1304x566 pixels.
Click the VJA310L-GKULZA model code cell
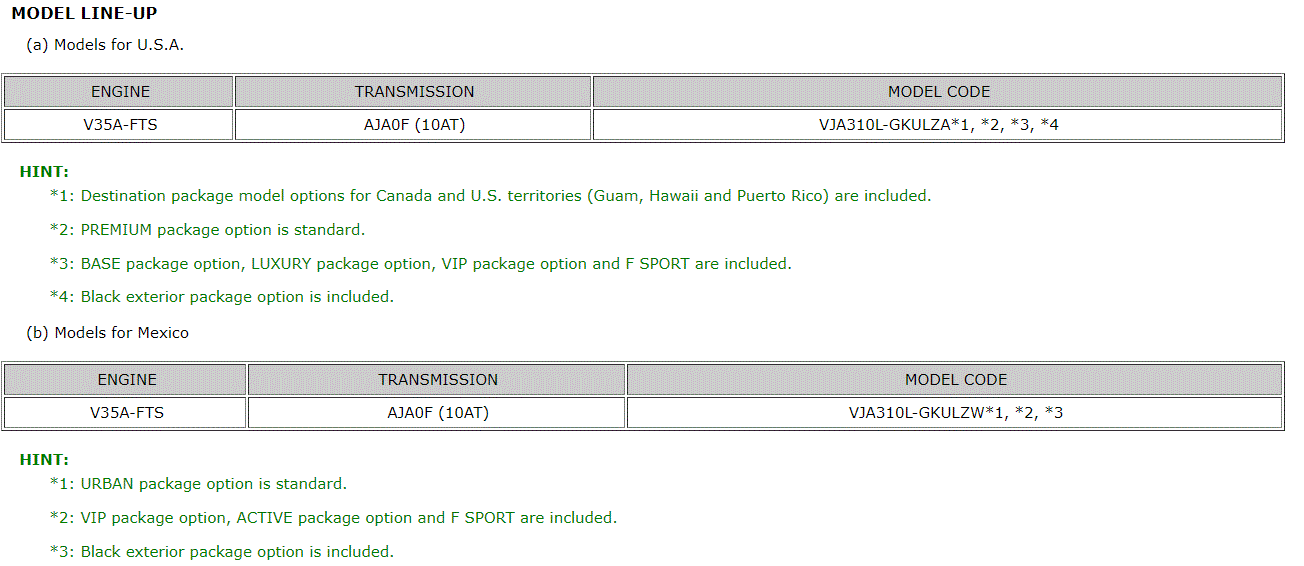coord(938,125)
